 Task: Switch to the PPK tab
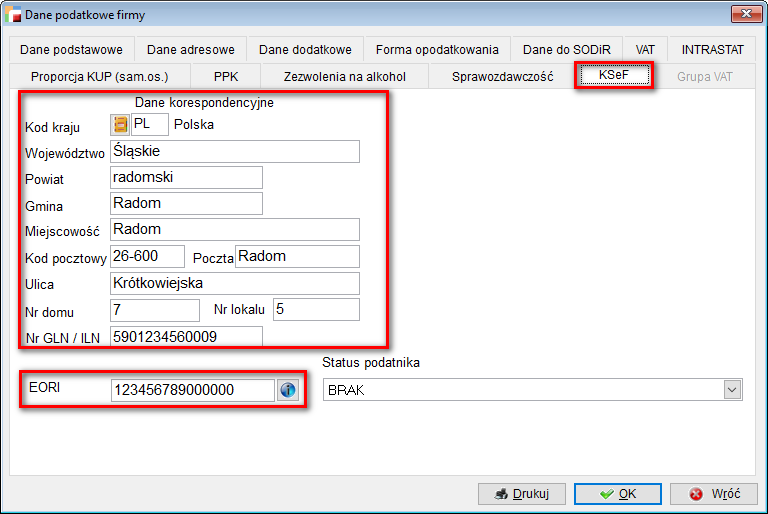tap(226, 76)
